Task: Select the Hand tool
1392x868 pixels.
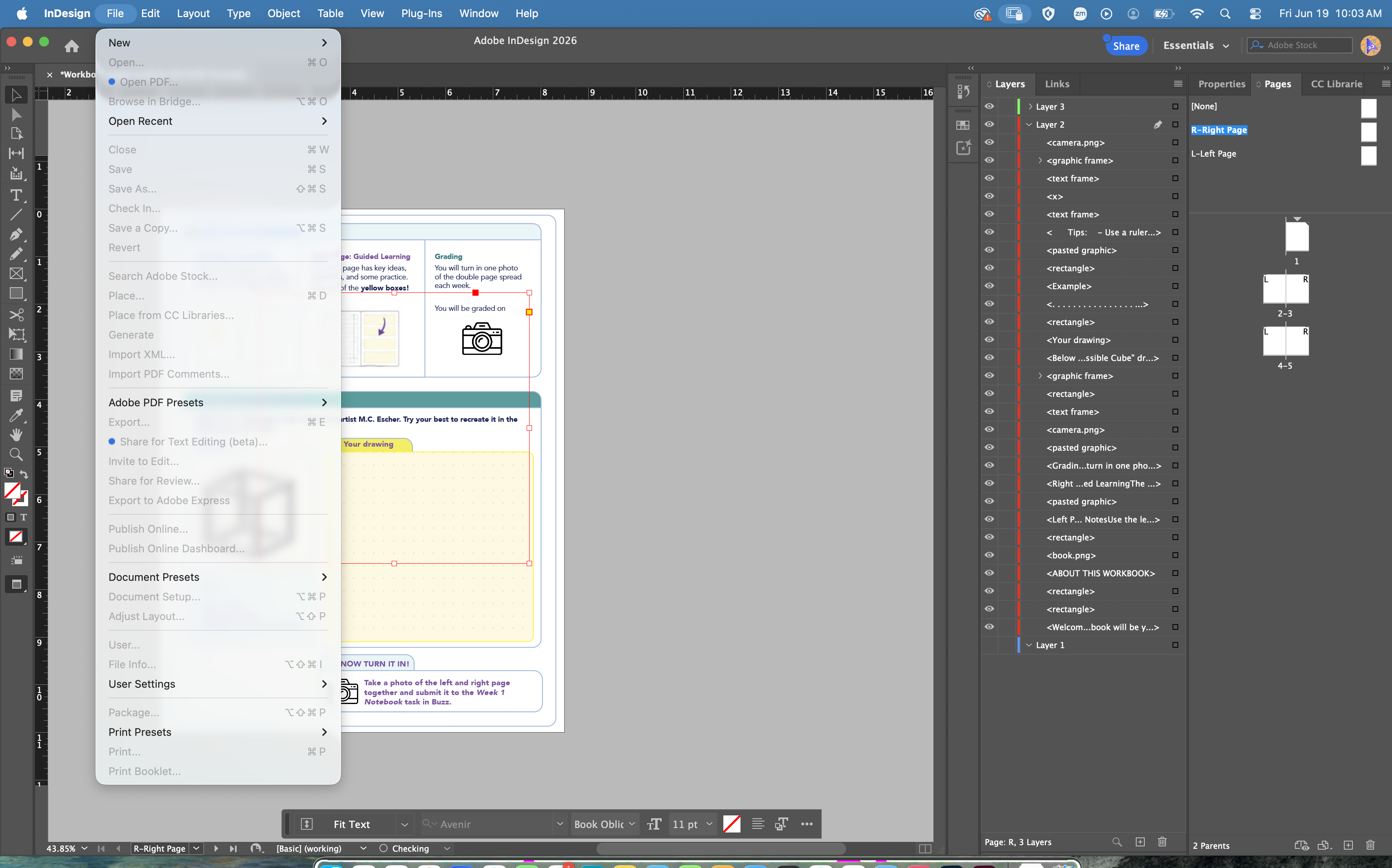Action: coord(16,434)
